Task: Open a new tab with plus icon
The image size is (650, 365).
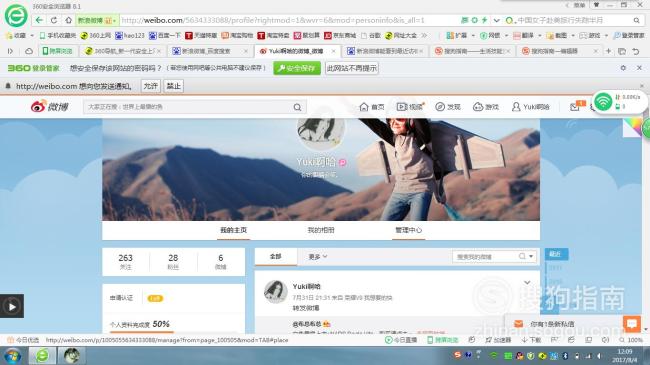Action: click(x=608, y=51)
